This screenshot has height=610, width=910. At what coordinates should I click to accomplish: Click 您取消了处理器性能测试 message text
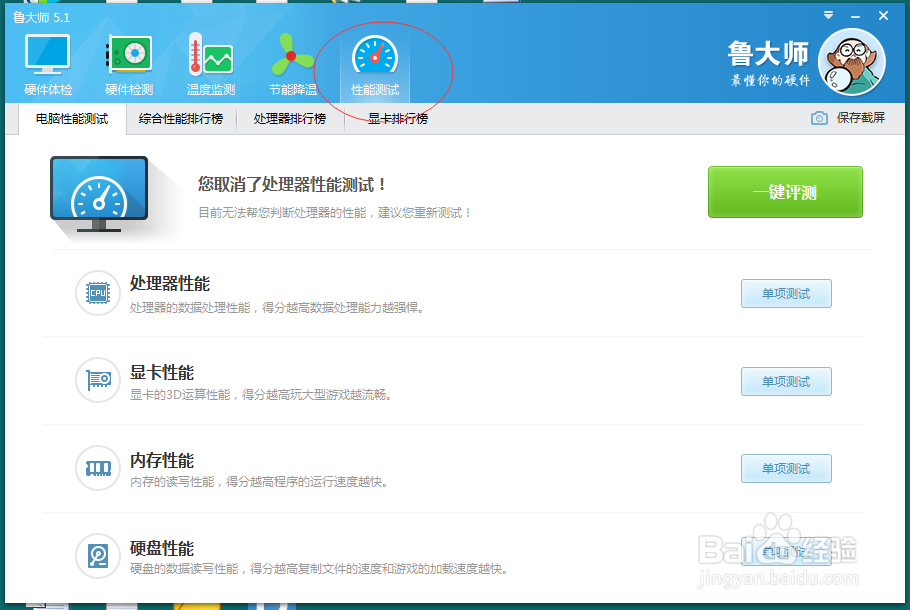pos(292,185)
